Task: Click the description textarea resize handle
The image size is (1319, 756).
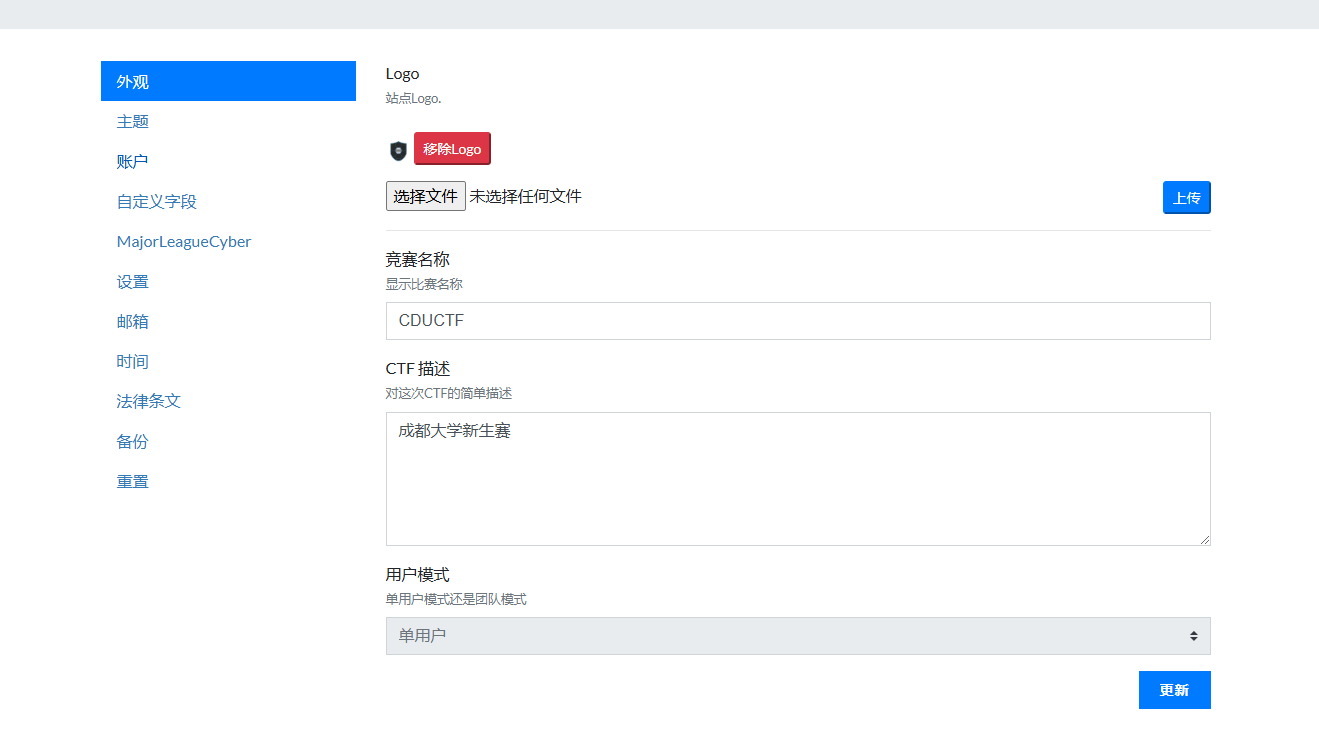Action: click(x=1204, y=539)
